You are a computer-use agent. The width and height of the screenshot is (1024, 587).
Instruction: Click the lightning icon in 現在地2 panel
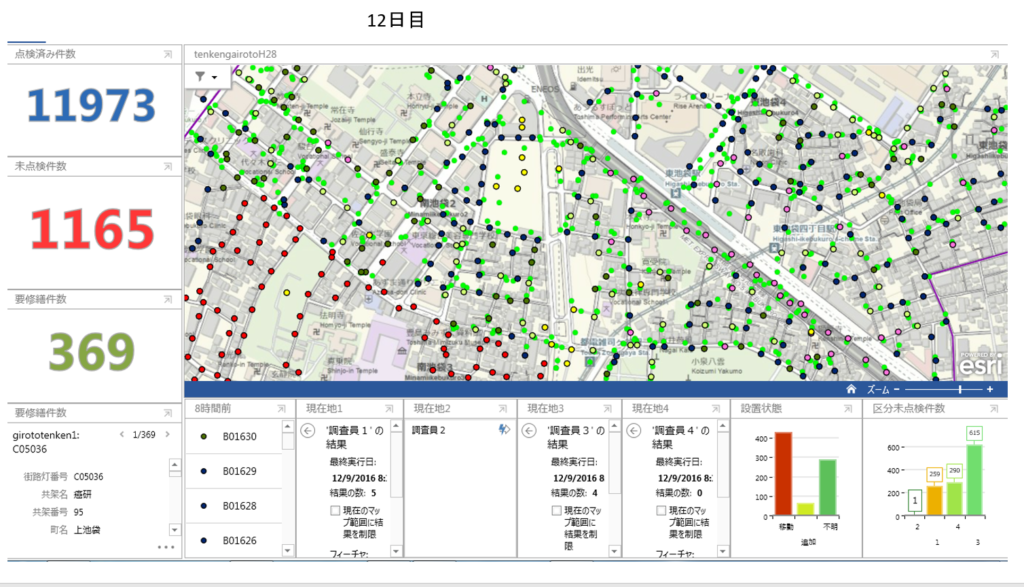tap(504, 429)
